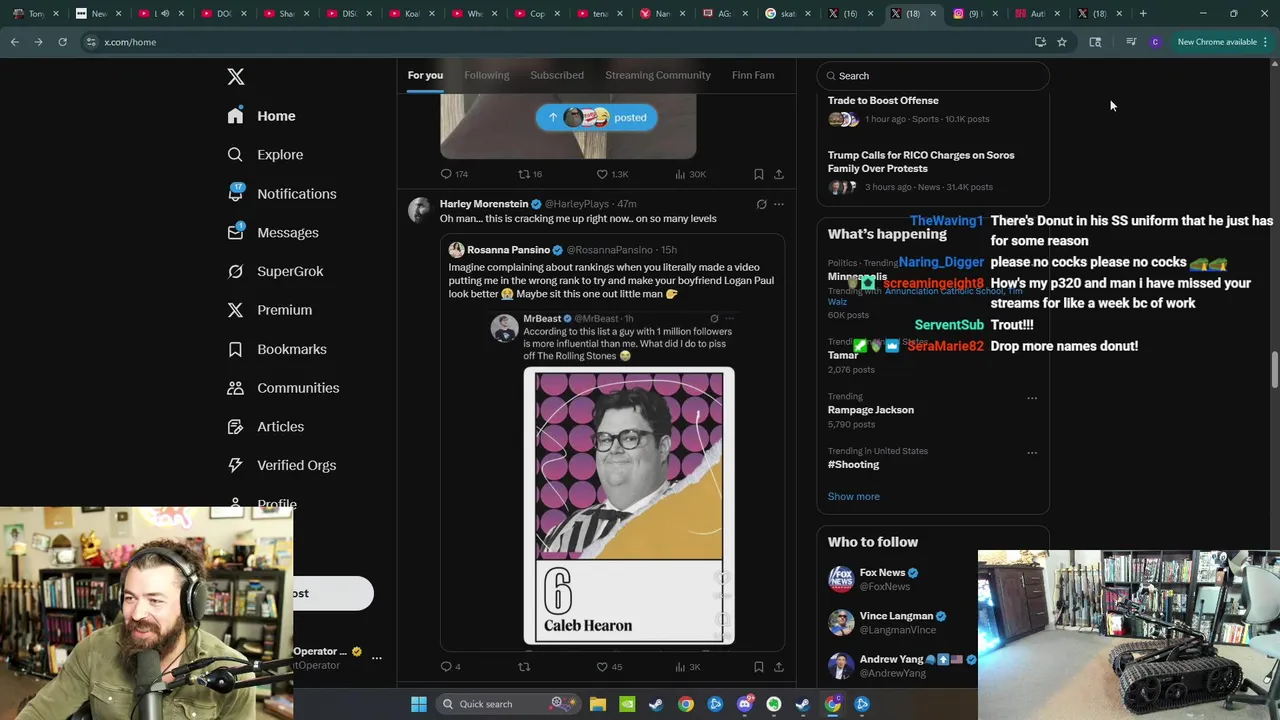Image resolution: width=1280 pixels, height=720 pixels.
Task: Go to Home in the sidebar
Action: click(261, 116)
